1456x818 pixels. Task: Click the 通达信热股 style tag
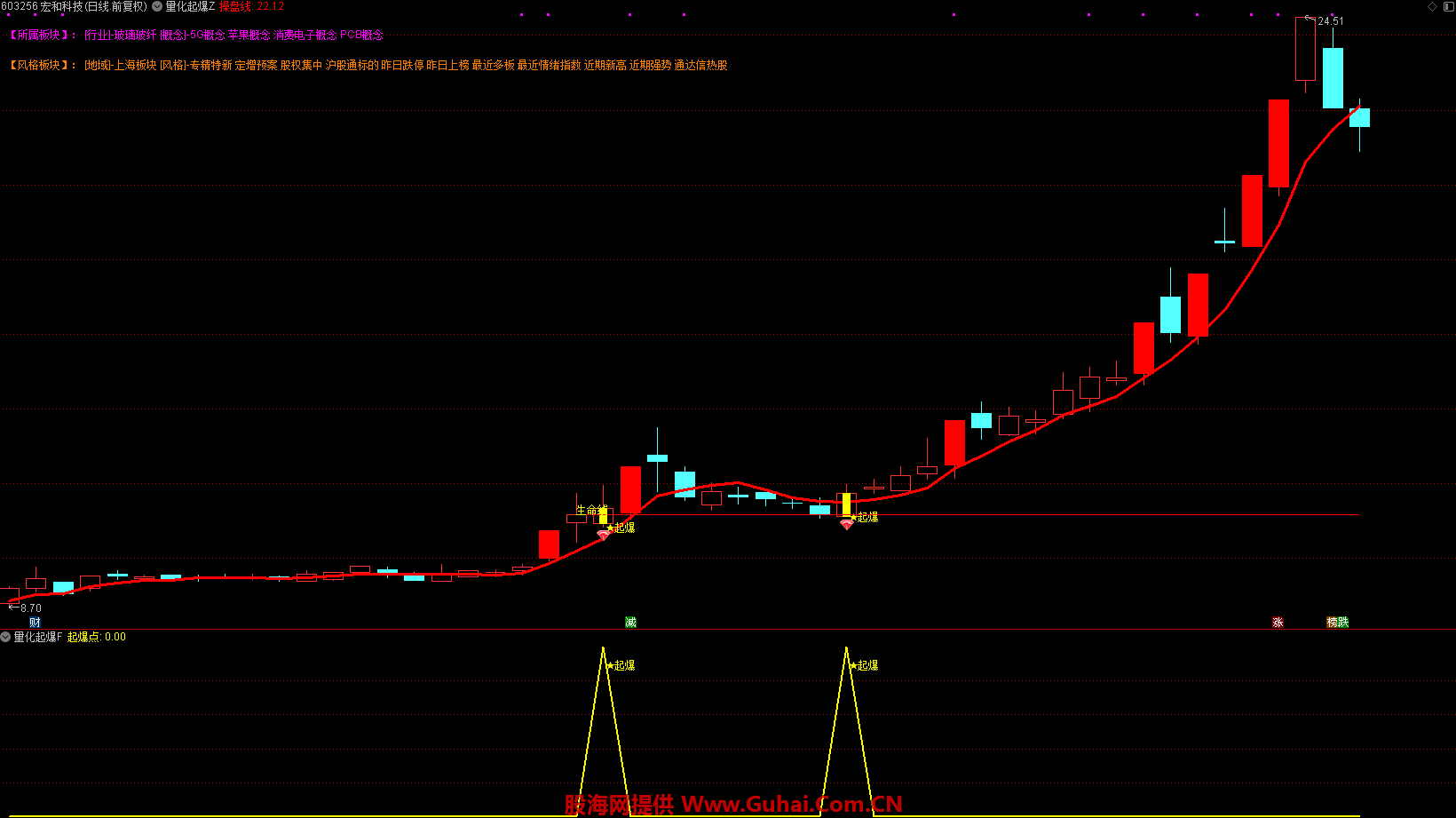[x=700, y=65]
